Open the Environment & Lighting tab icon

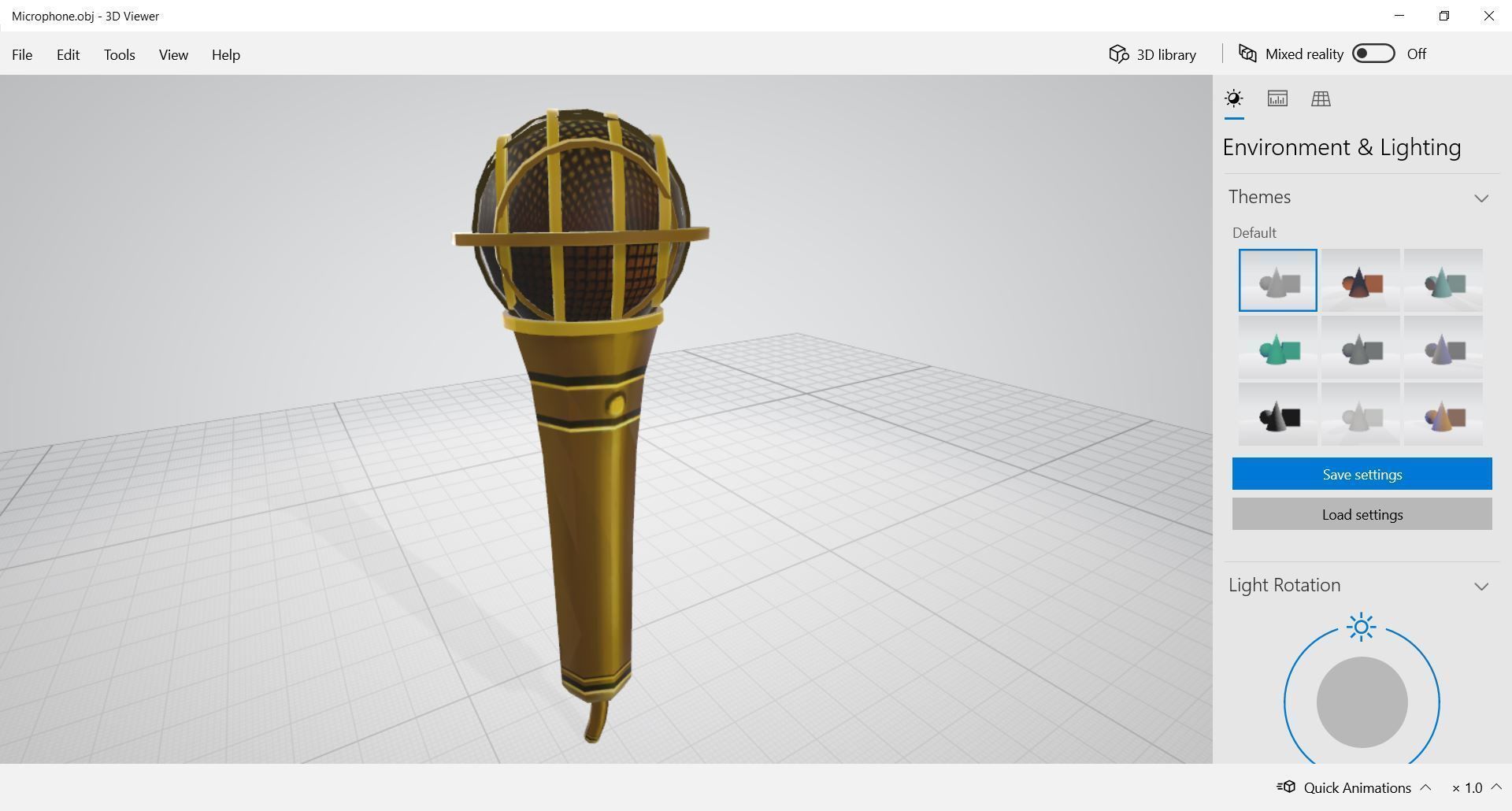(x=1234, y=98)
